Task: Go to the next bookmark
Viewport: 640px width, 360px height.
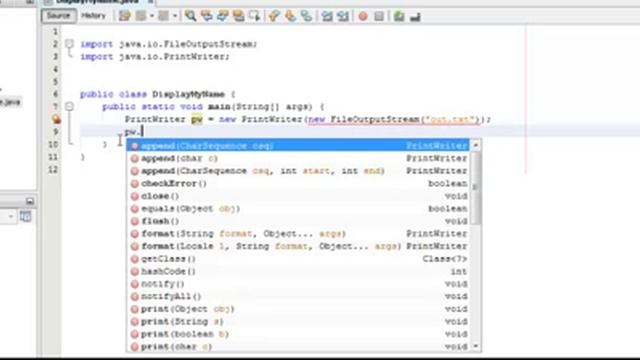Action: pyautogui.click(x=290, y=16)
